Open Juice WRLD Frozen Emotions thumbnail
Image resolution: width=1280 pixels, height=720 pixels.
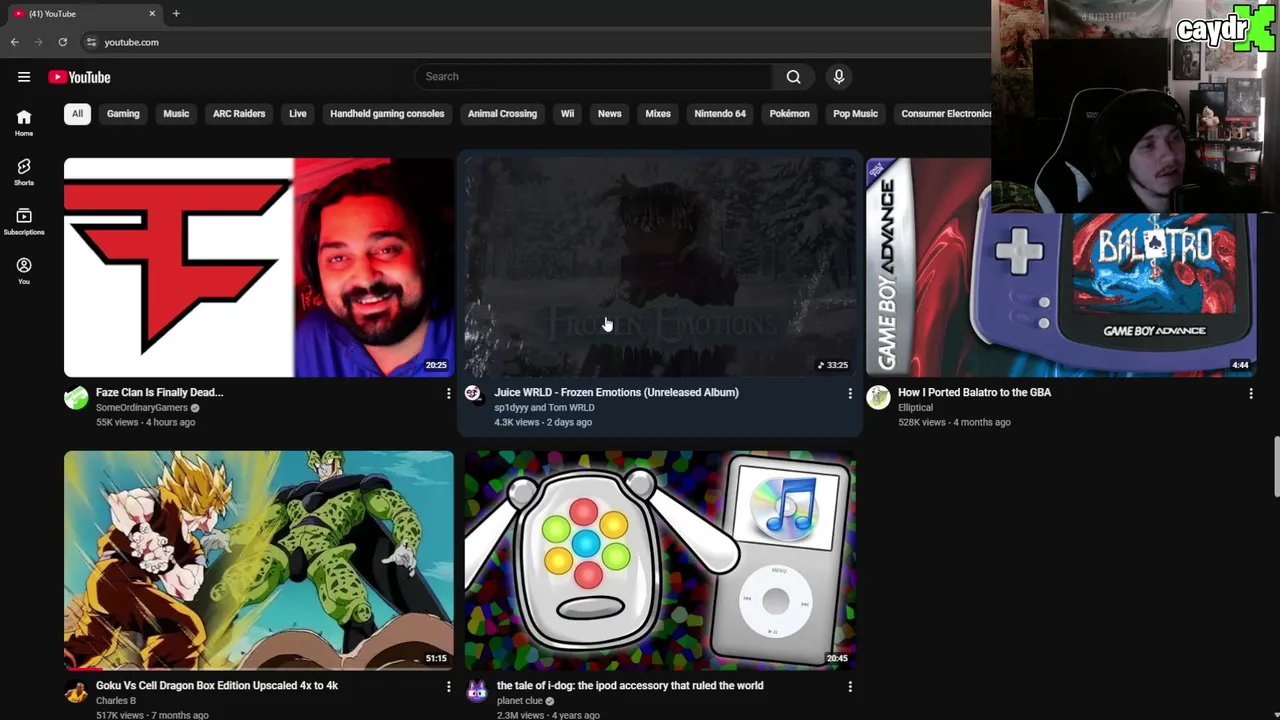point(660,267)
